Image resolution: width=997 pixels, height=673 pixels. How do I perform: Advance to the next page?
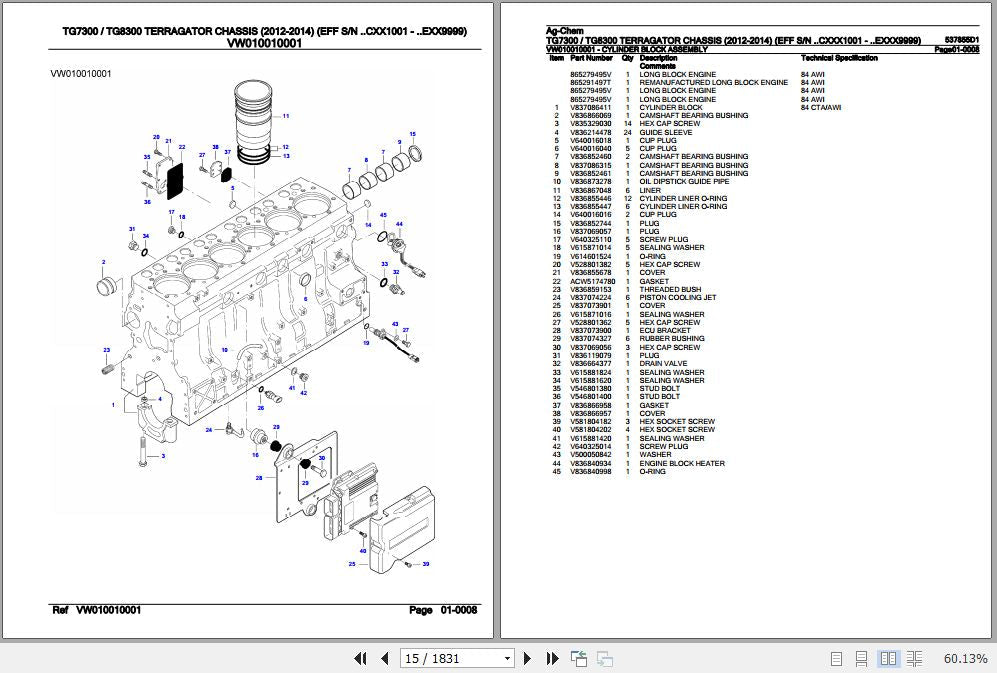[529, 658]
